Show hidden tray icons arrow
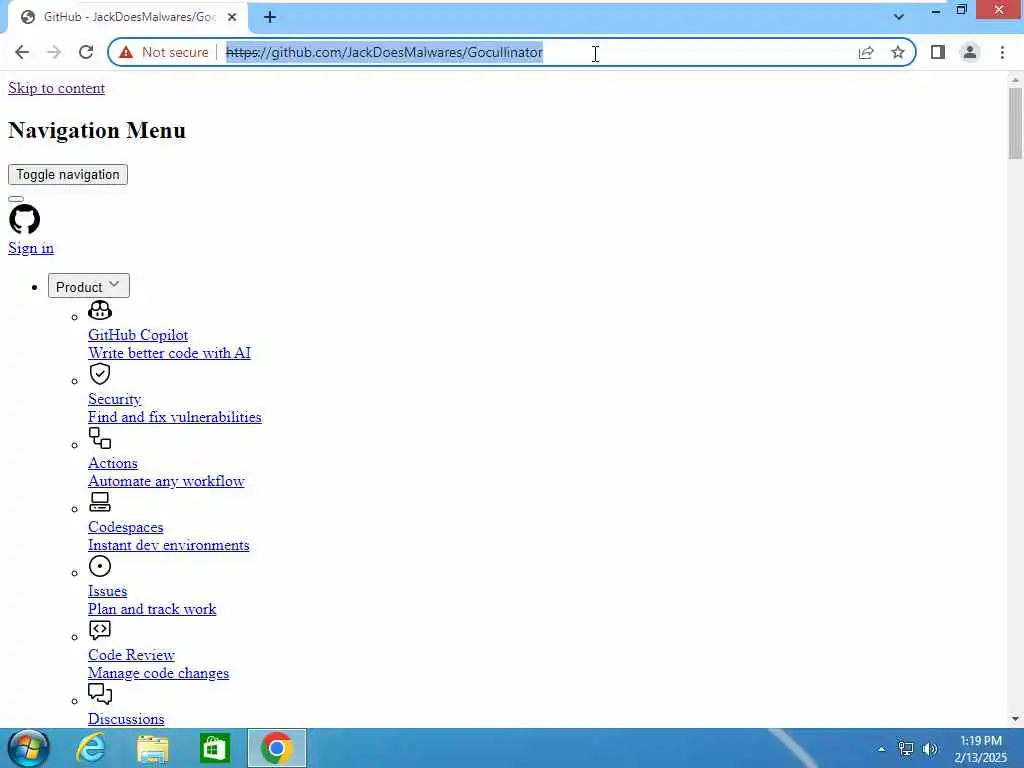This screenshot has width=1024, height=768. tap(882, 749)
